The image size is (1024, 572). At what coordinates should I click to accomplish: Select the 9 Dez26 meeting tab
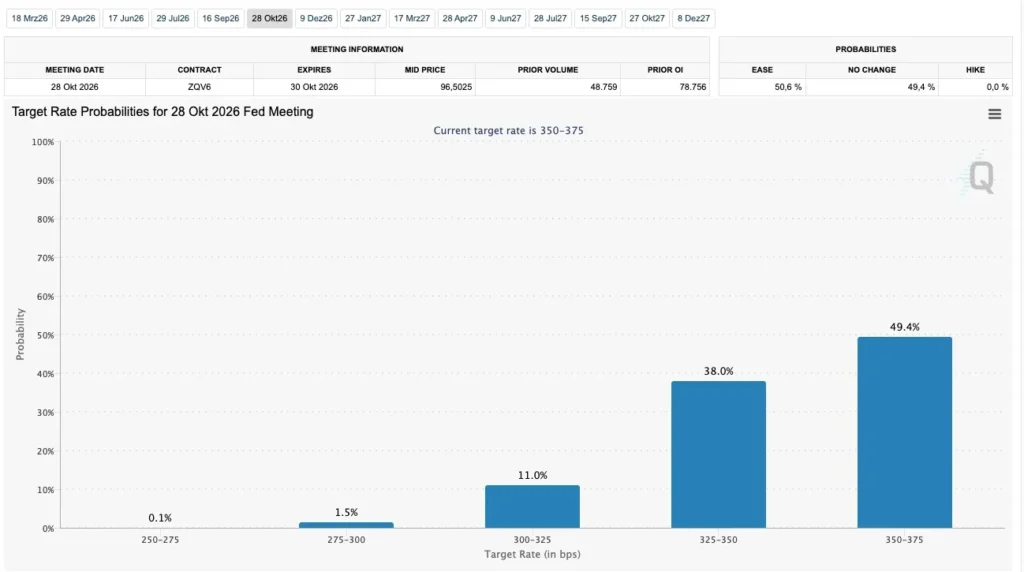pos(316,18)
